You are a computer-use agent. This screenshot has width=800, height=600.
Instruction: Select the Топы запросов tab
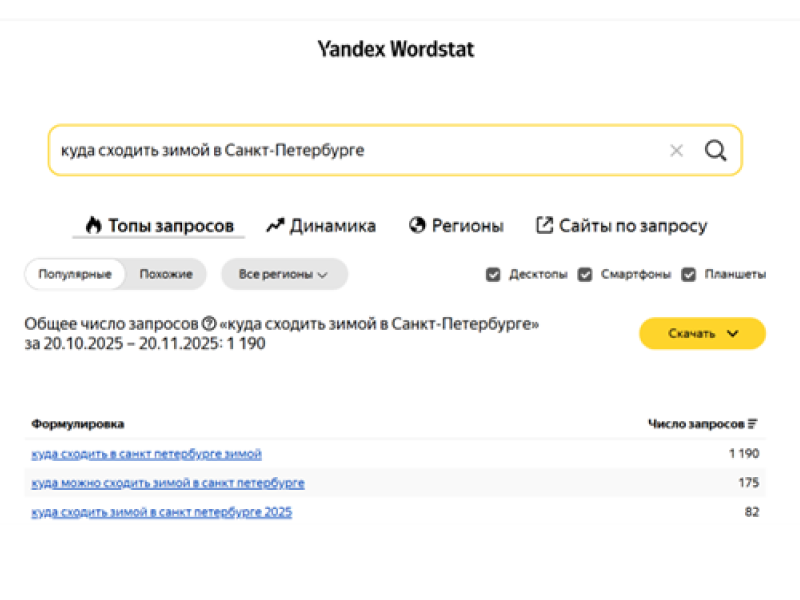[x=160, y=226]
